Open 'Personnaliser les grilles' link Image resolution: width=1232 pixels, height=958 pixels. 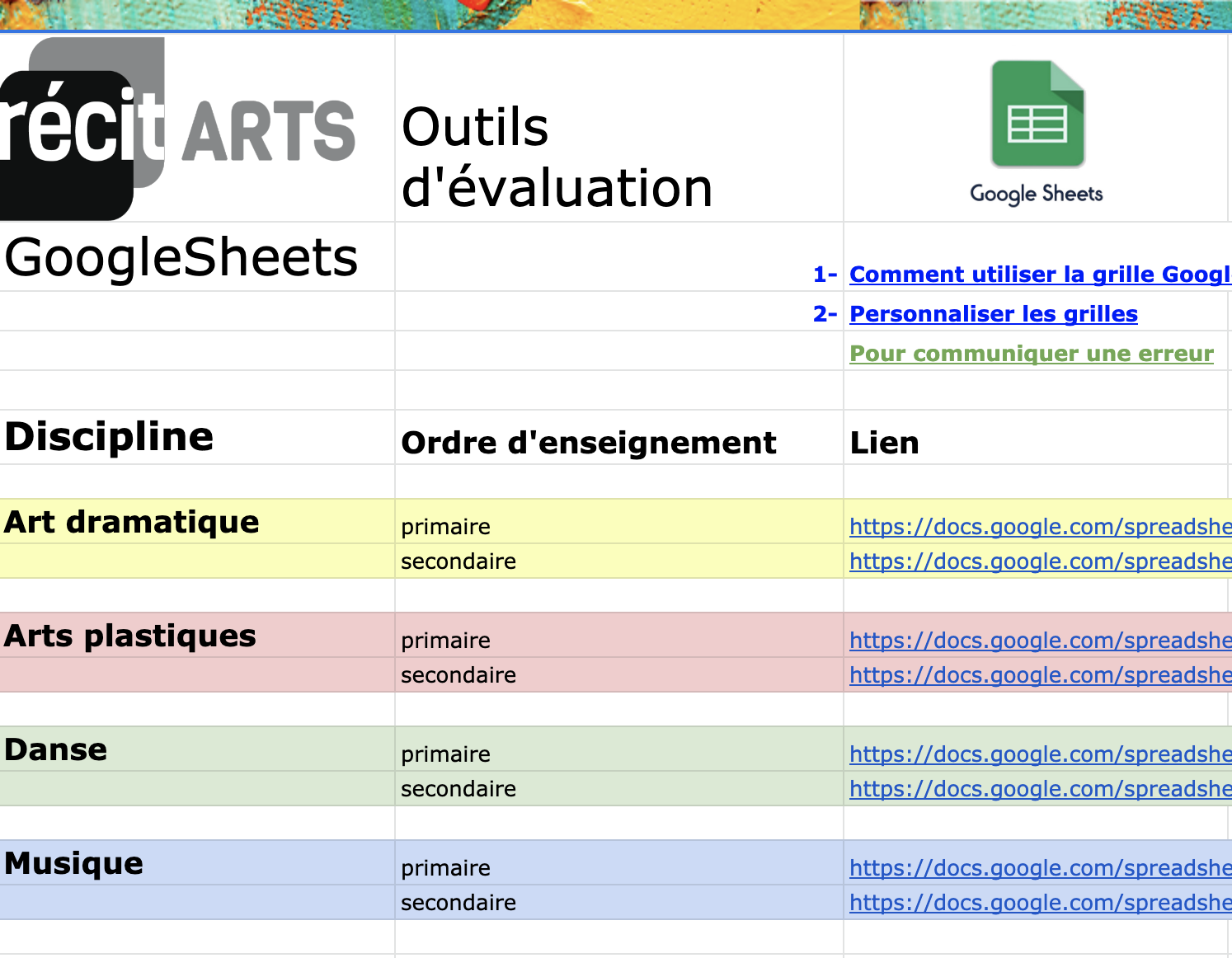(x=994, y=314)
